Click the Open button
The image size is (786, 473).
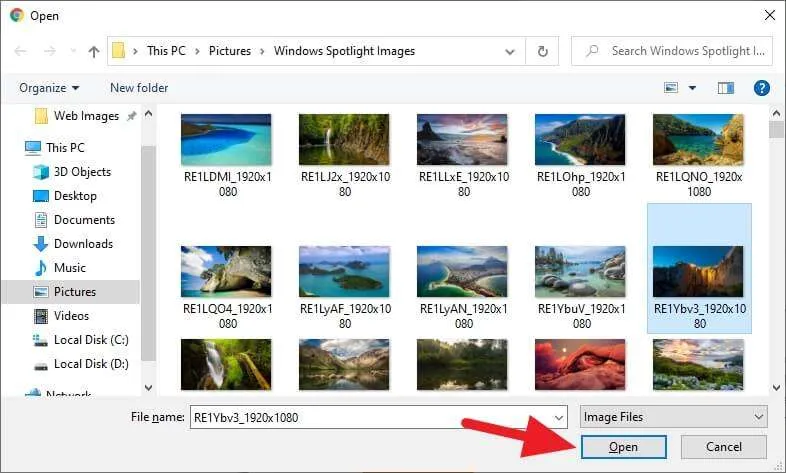click(624, 447)
